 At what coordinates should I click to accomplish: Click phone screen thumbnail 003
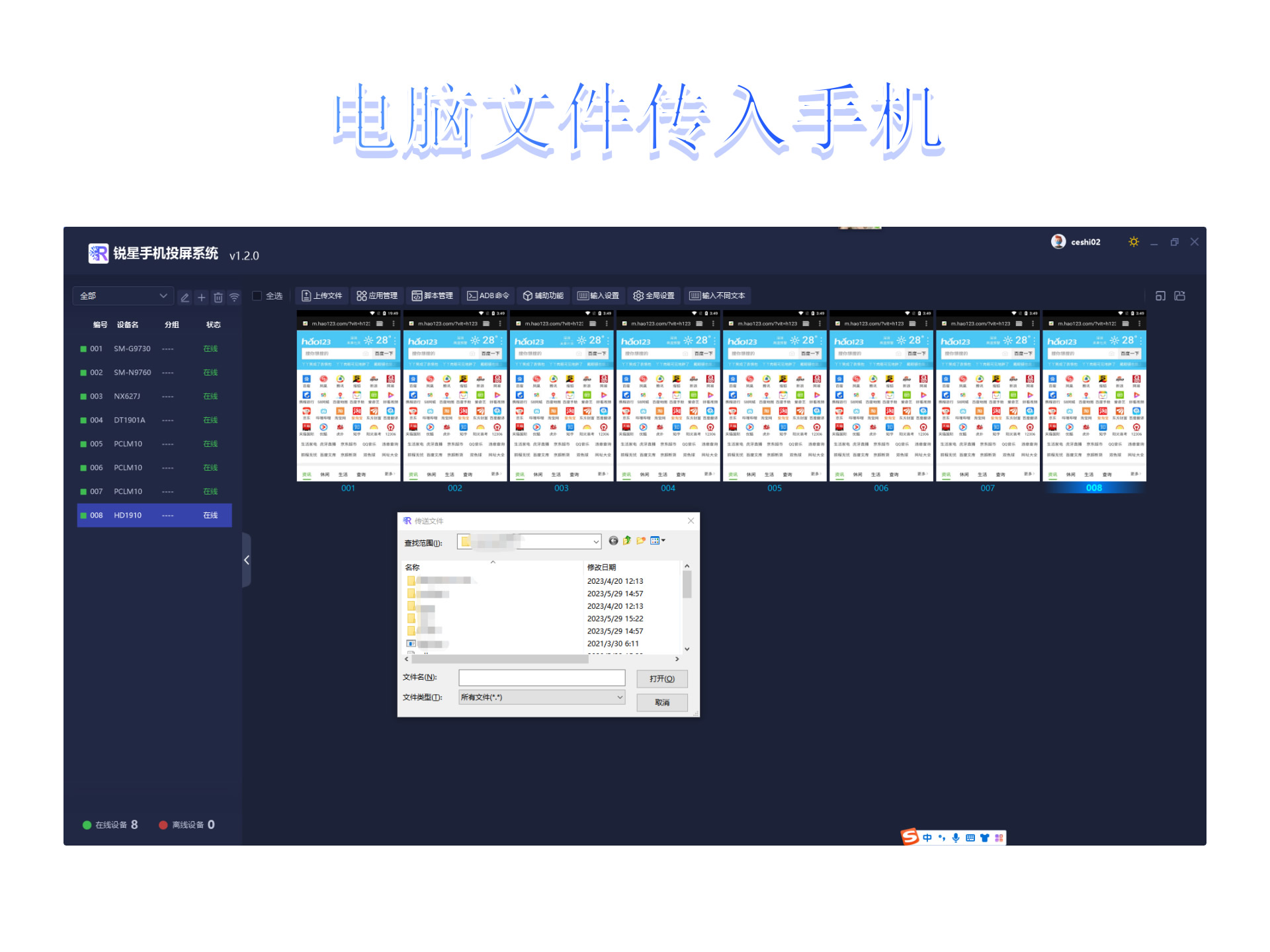562,395
